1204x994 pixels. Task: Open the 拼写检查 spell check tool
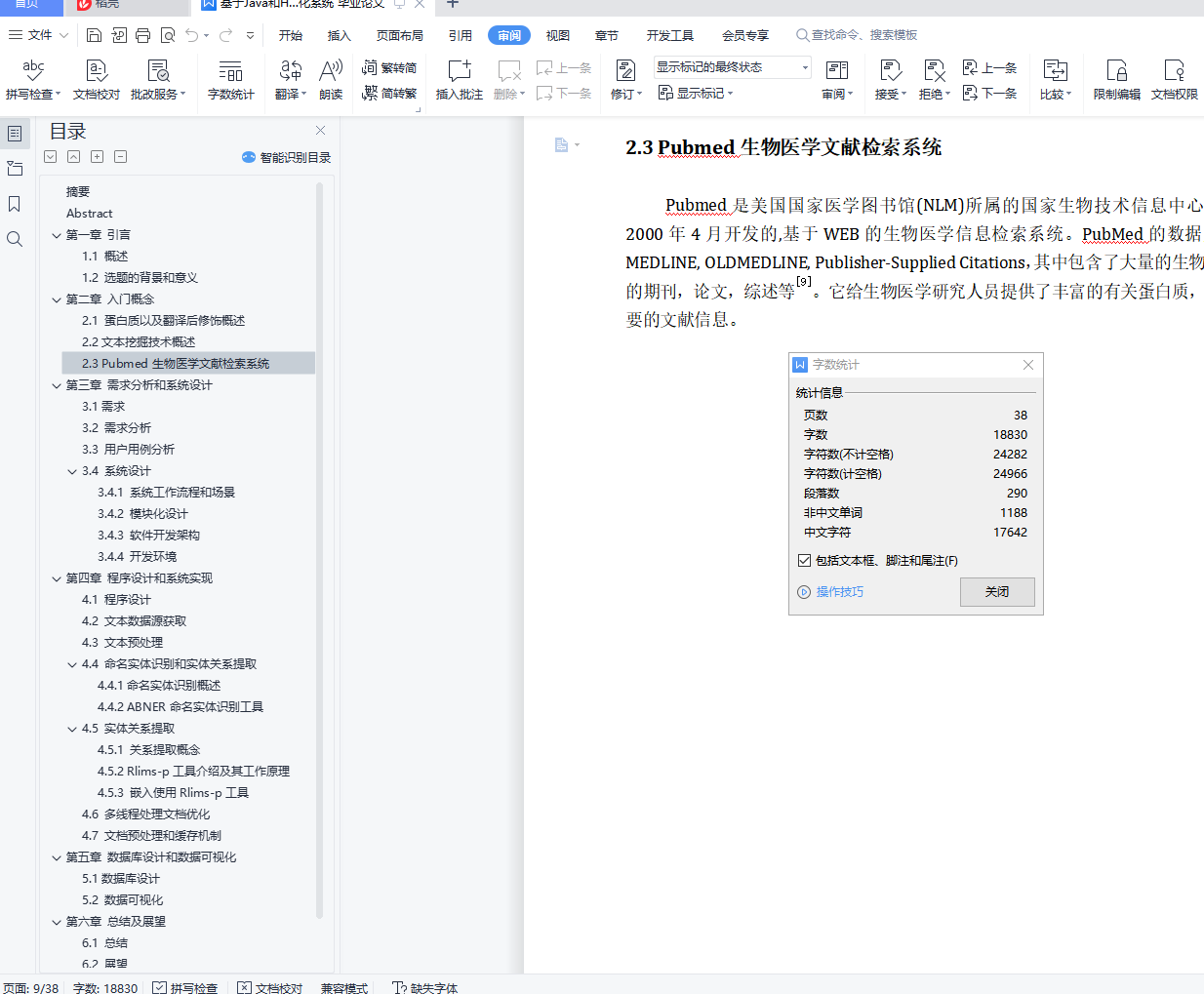point(33,79)
